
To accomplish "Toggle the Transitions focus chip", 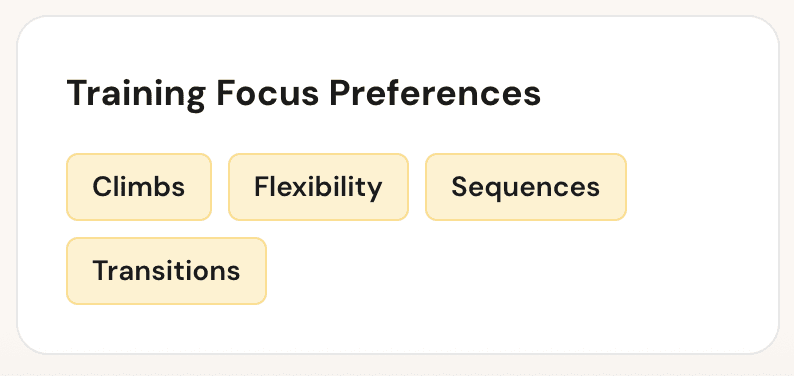I will [166, 271].
